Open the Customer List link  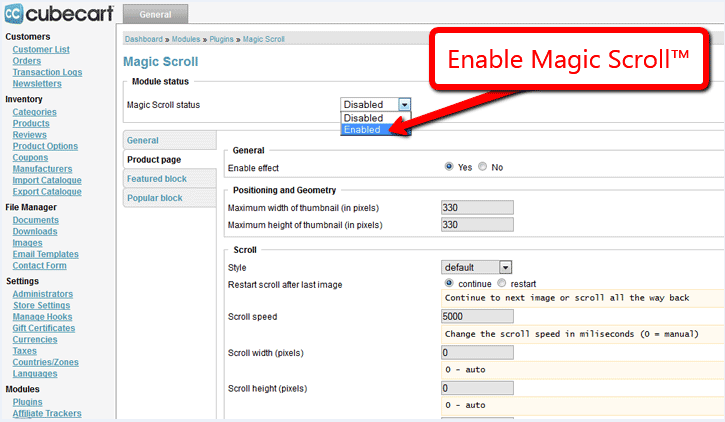[x=41, y=49]
